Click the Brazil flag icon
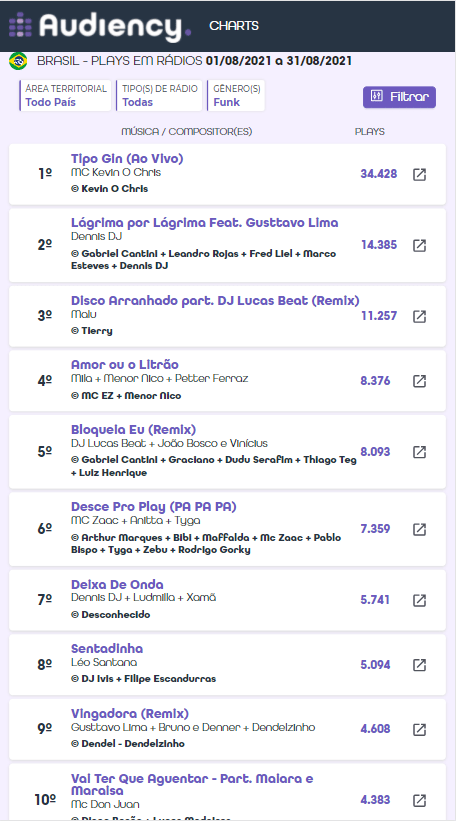The width and height of the screenshot is (456, 821). pos(18,61)
